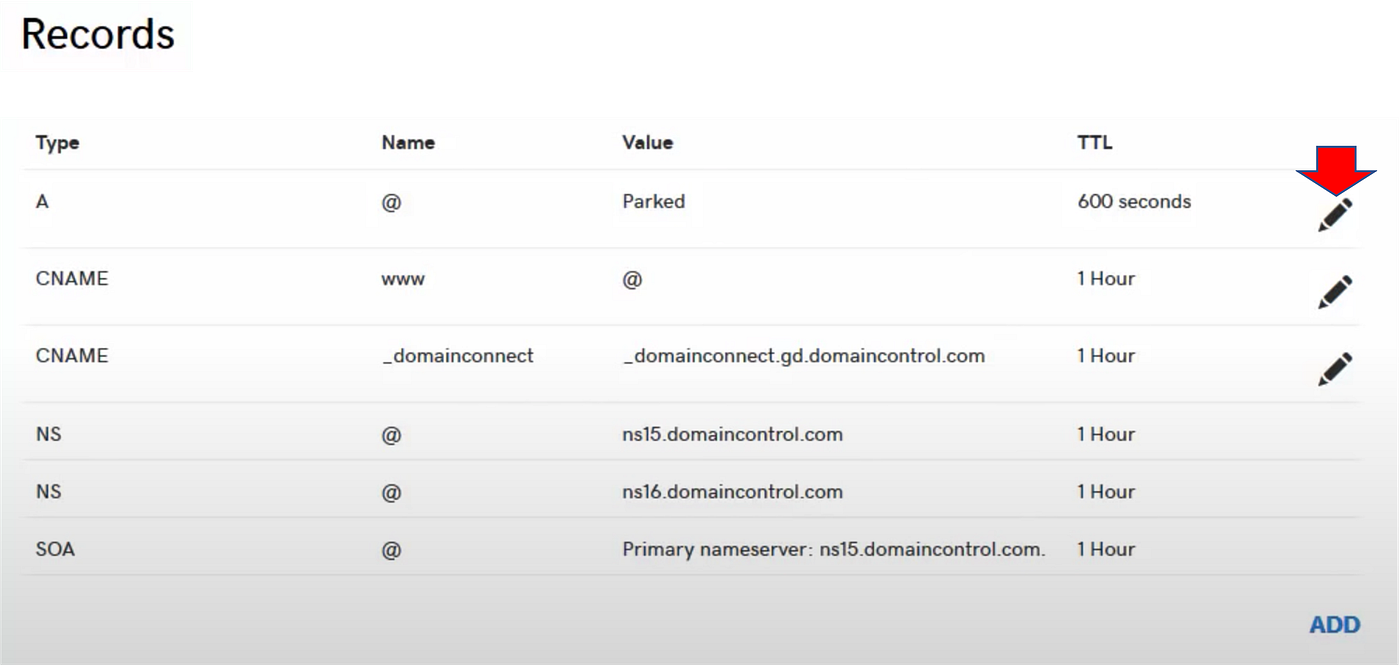Click the Value column header
Screen dimensions: 1400x665
pos(647,142)
